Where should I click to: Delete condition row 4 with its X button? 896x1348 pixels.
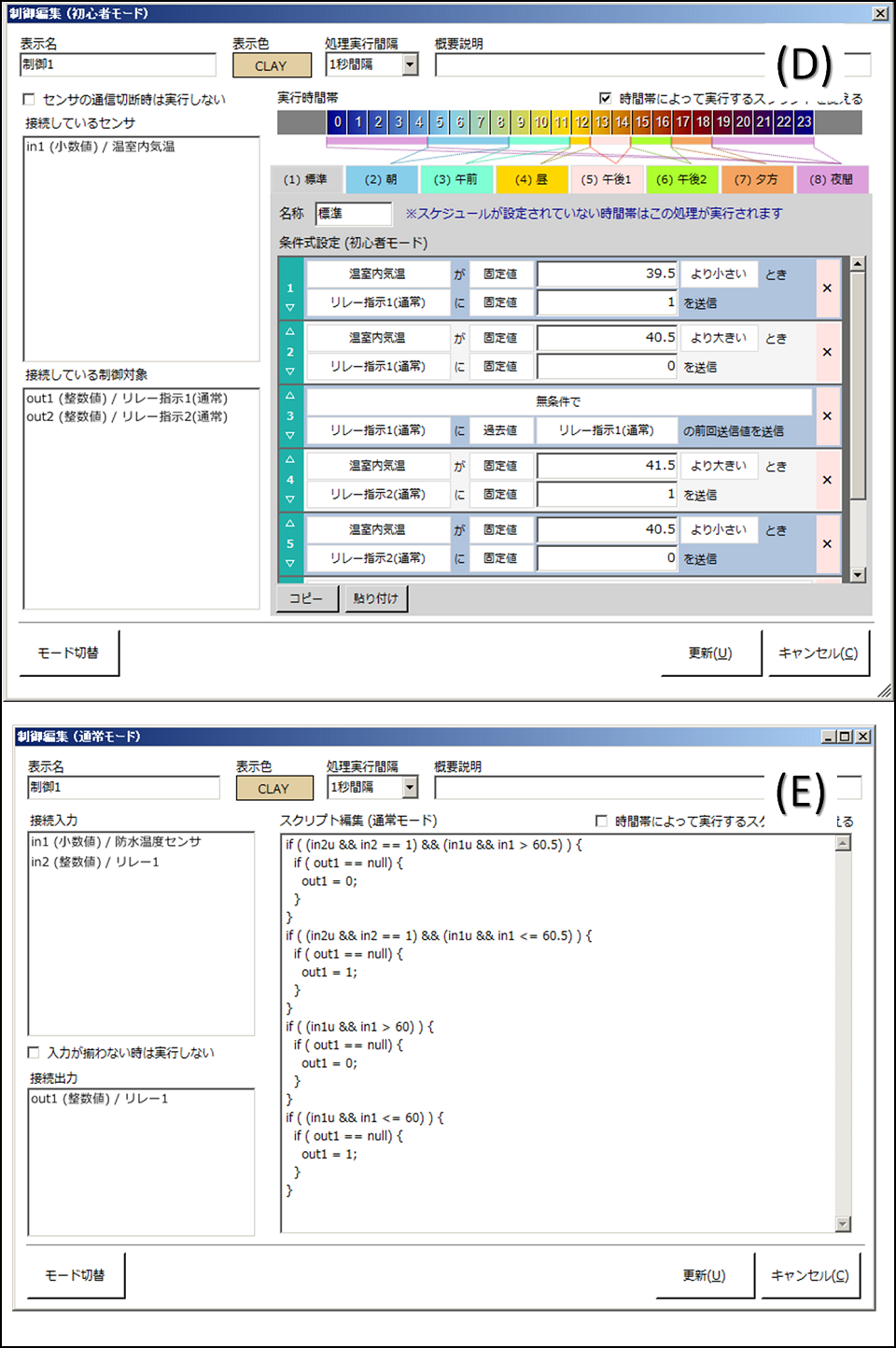pos(827,480)
